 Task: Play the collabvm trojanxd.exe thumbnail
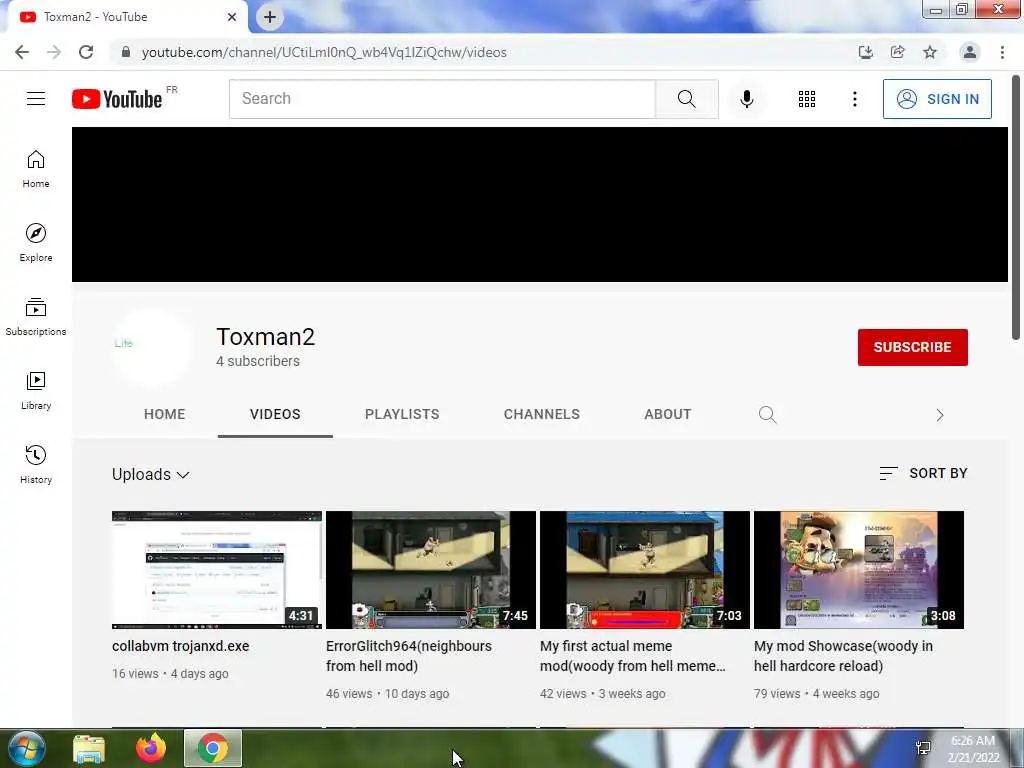click(217, 569)
